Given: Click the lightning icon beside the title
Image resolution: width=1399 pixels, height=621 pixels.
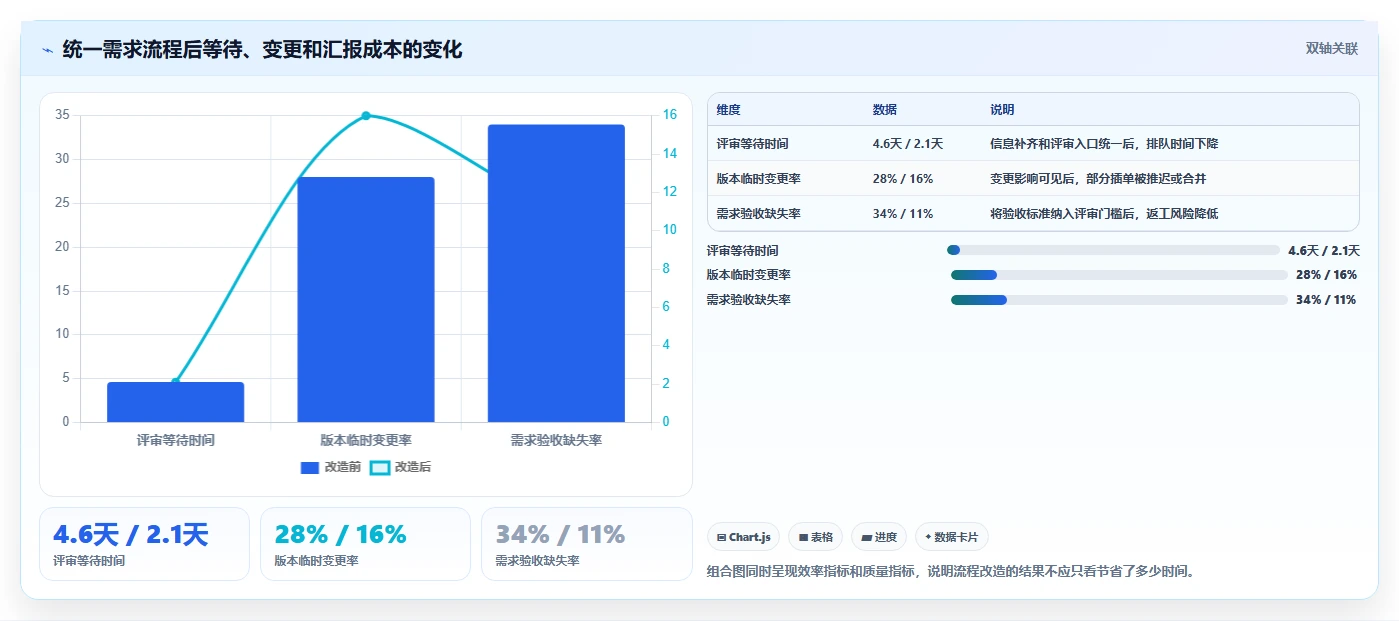Looking at the screenshot, I should pos(47,50).
